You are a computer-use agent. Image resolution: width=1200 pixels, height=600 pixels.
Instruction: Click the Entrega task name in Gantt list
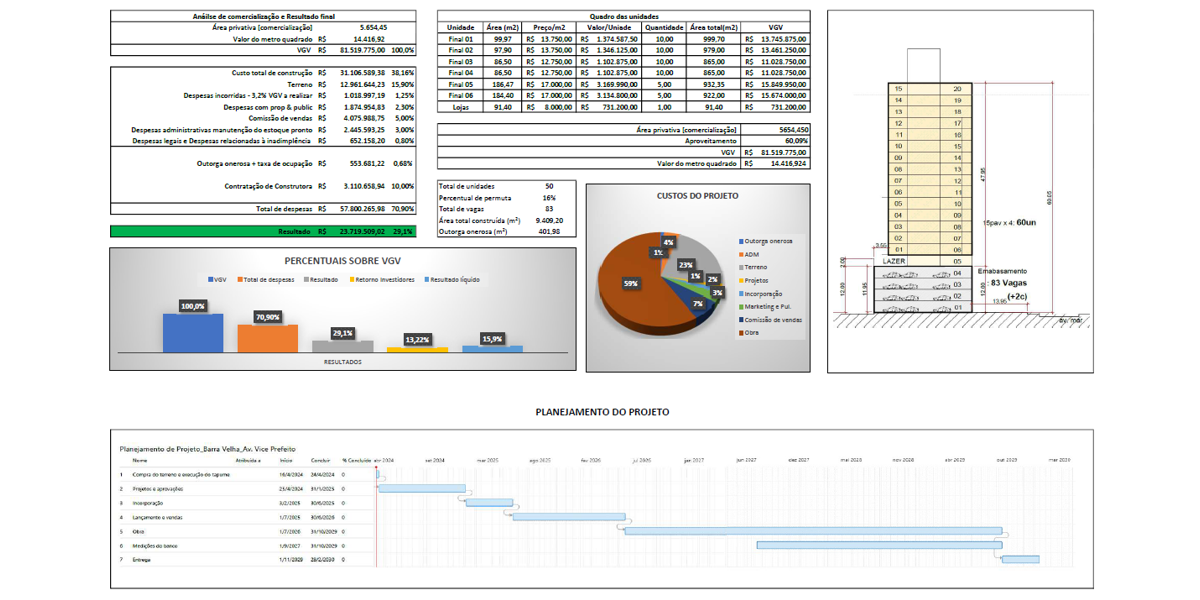(142, 559)
